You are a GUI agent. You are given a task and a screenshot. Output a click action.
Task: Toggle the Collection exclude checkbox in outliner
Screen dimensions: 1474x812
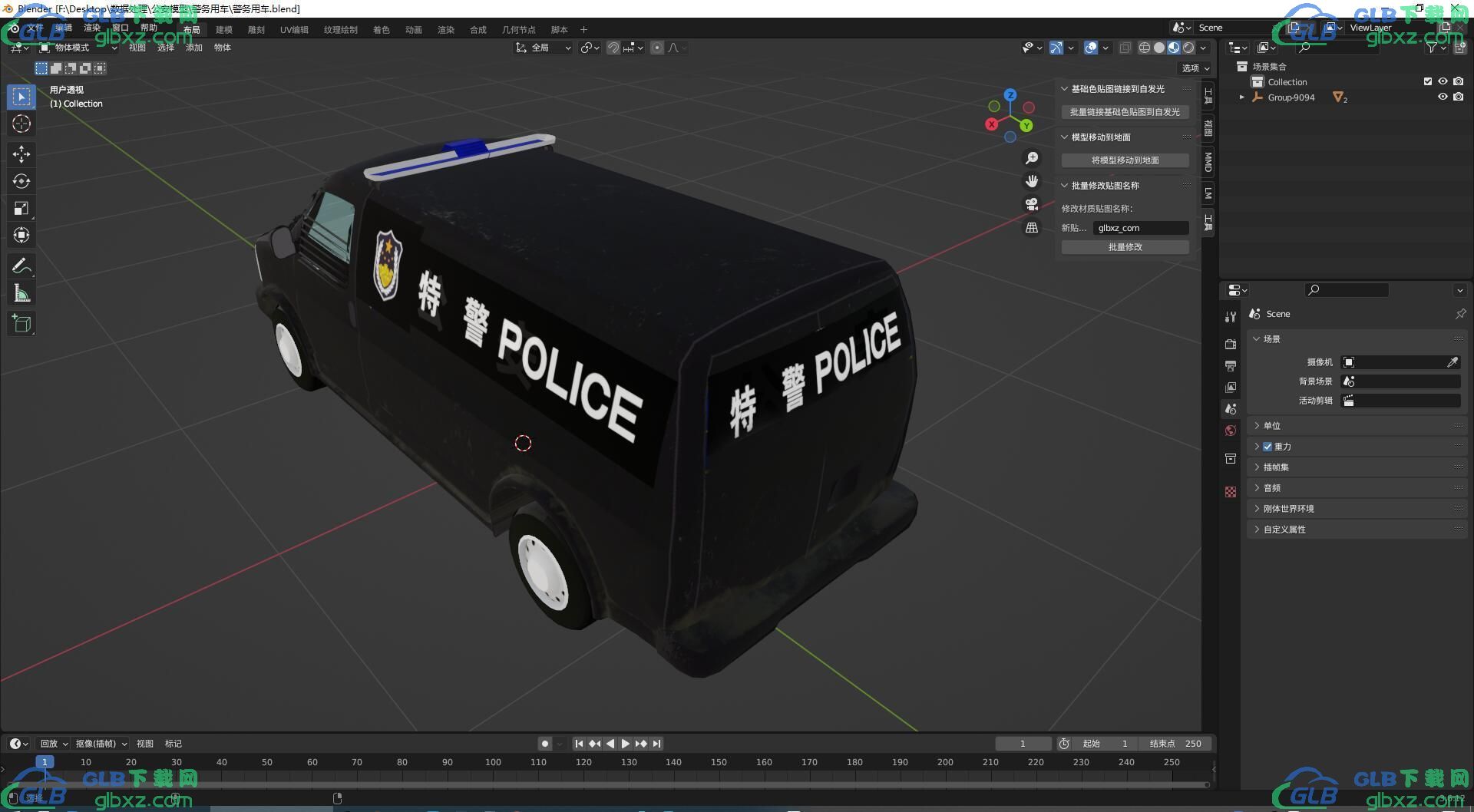(1428, 81)
